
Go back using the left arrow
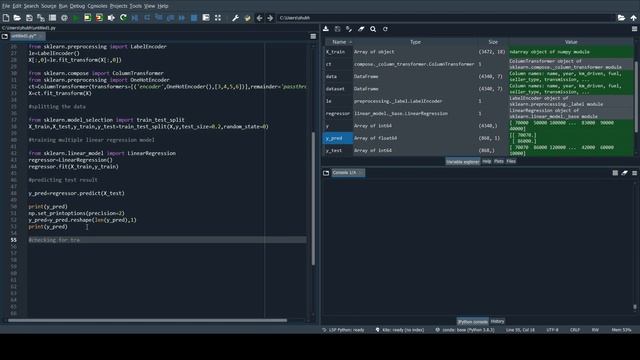(x=259, y=18)
